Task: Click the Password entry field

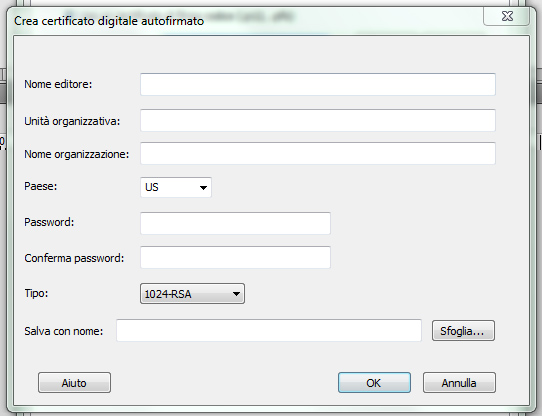Action: [x=235, y=223]
